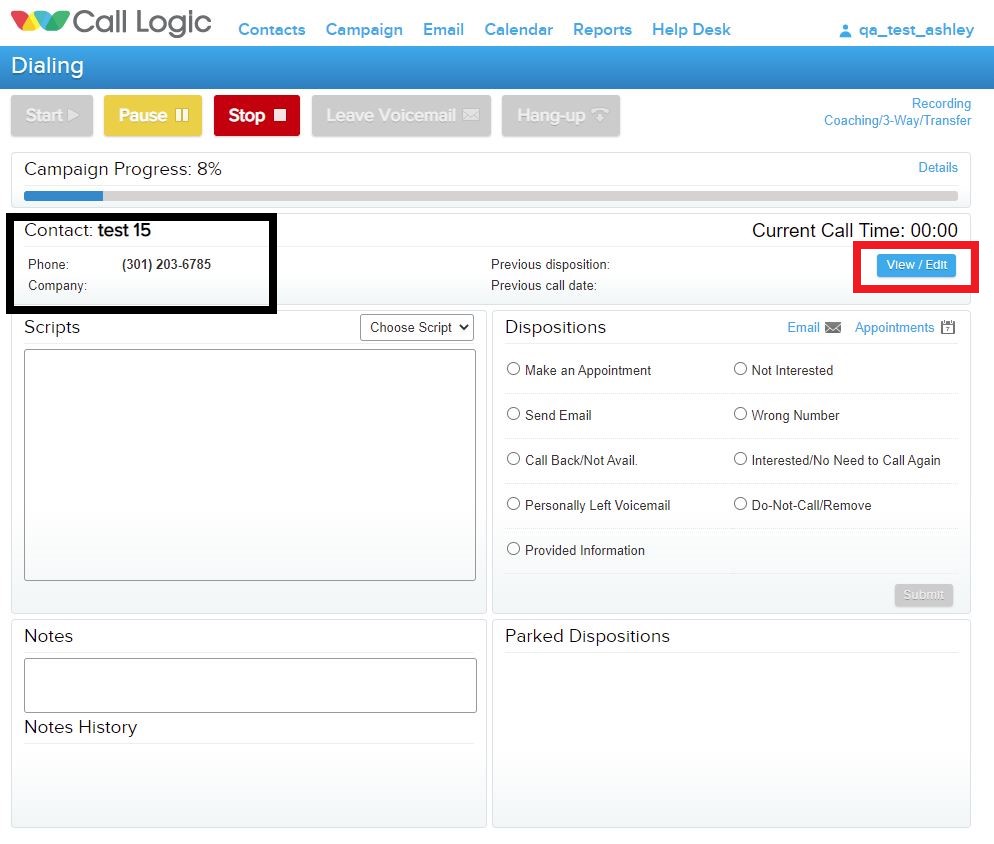Click the Hang-up phone button

[x=561, y=116]
